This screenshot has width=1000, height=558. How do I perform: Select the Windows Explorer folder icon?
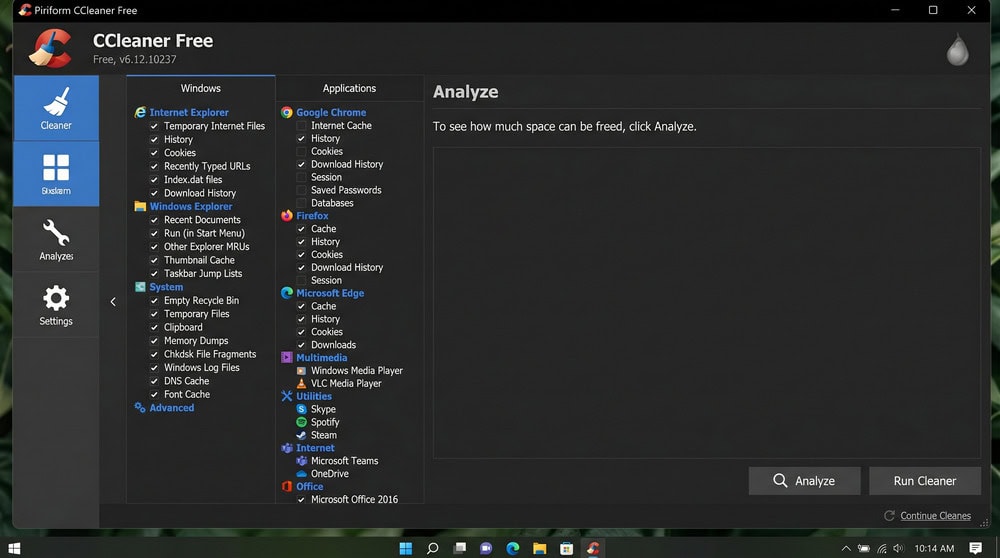point(140,206)
